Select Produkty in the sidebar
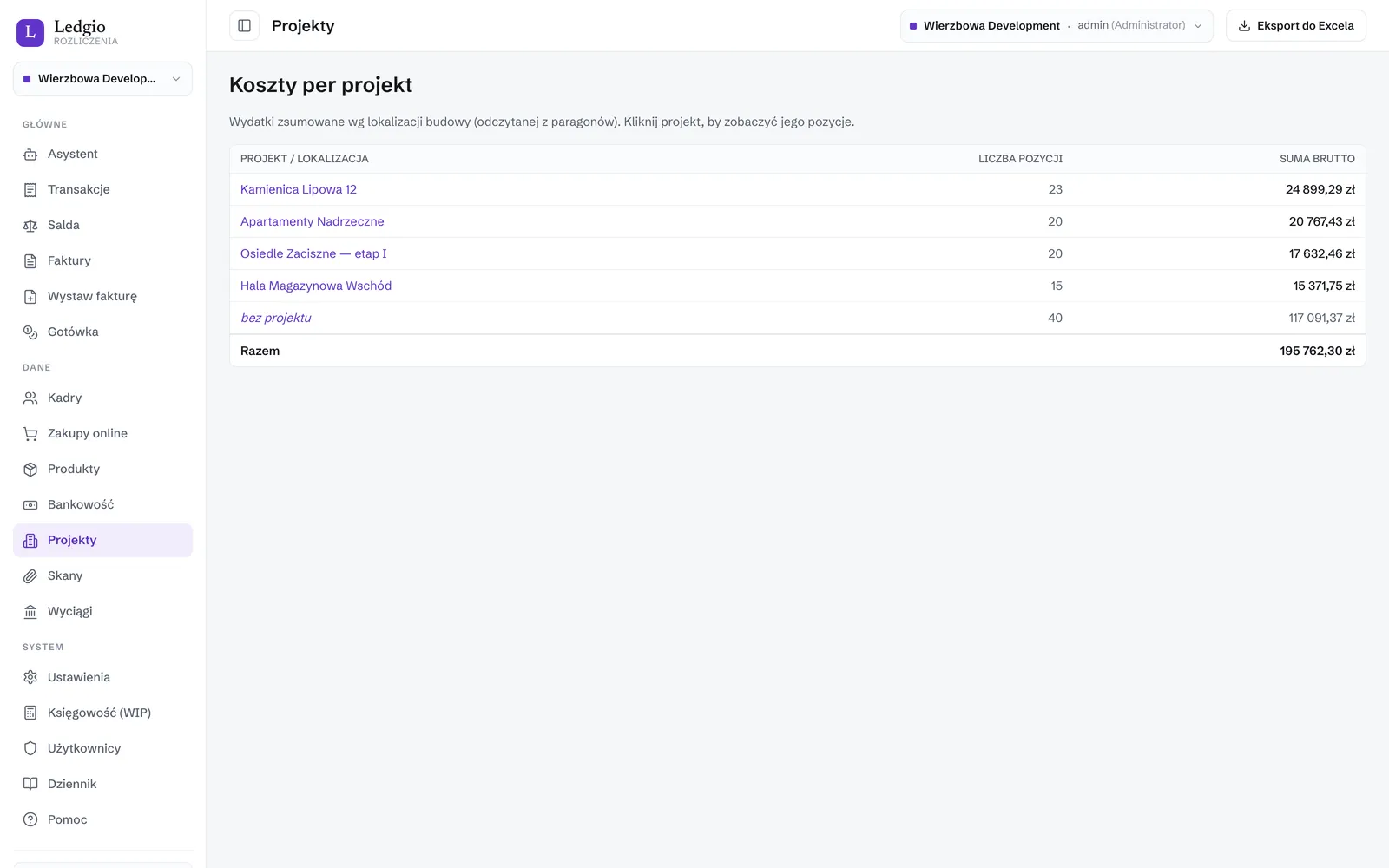The image size is (1389, 868). point(102,470)
